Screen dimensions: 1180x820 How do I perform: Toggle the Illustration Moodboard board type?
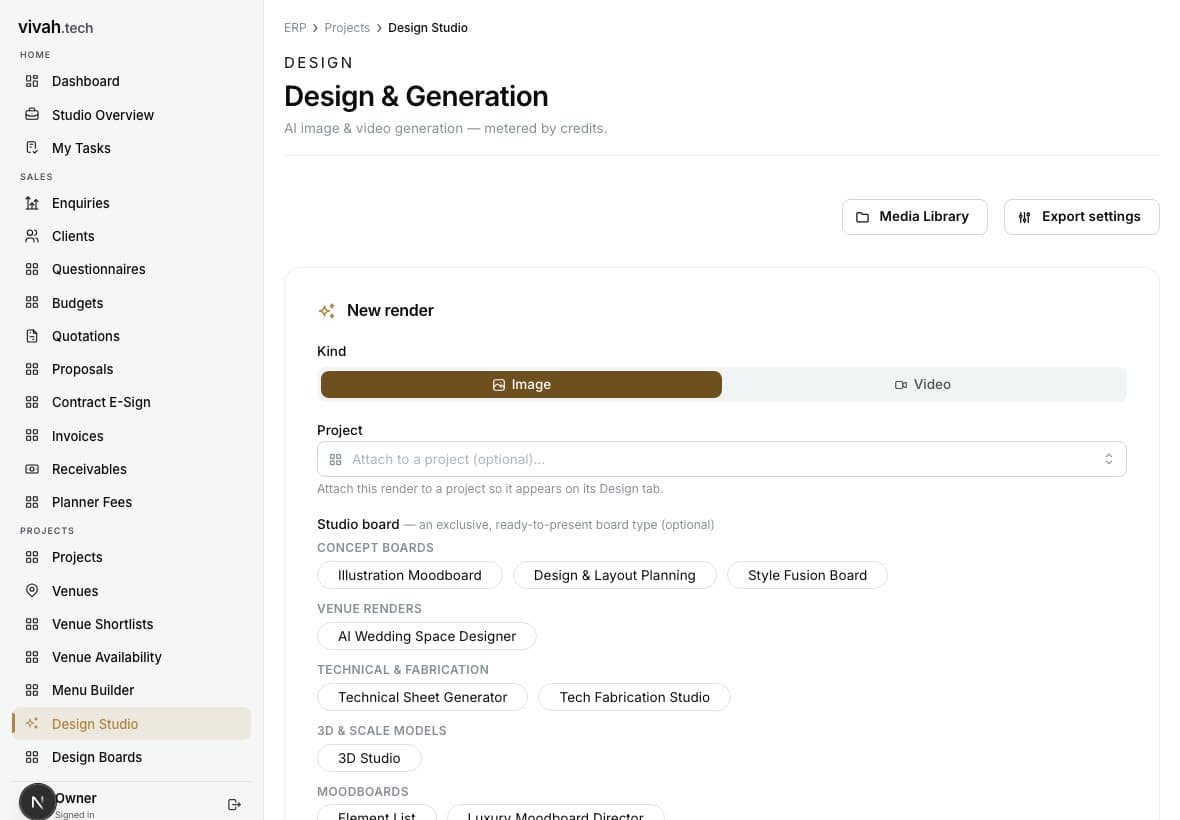[x=409, y=576]
